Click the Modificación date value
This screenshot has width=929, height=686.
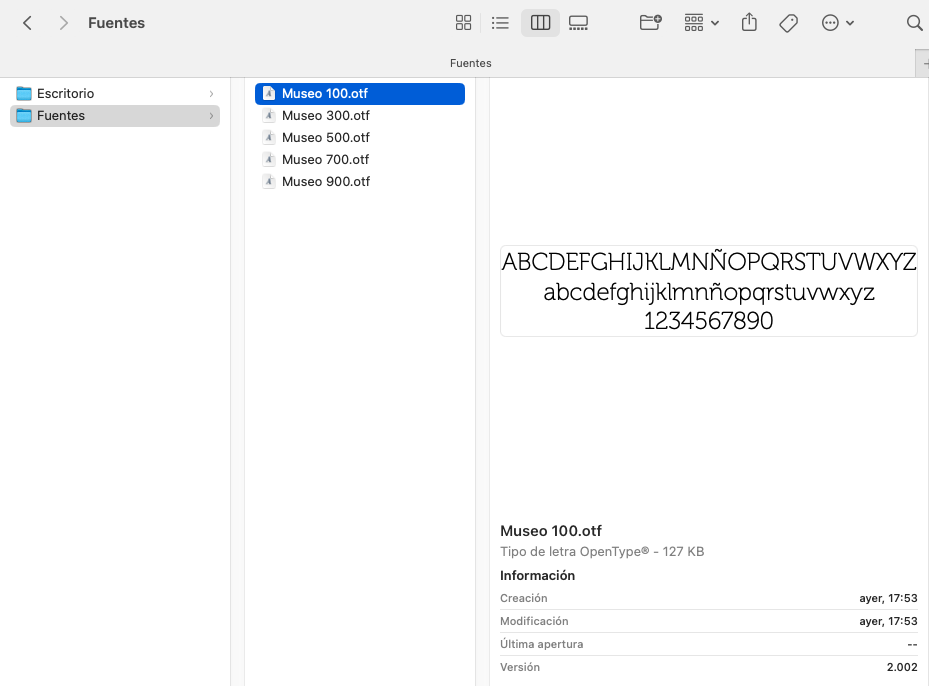(888, 621)
